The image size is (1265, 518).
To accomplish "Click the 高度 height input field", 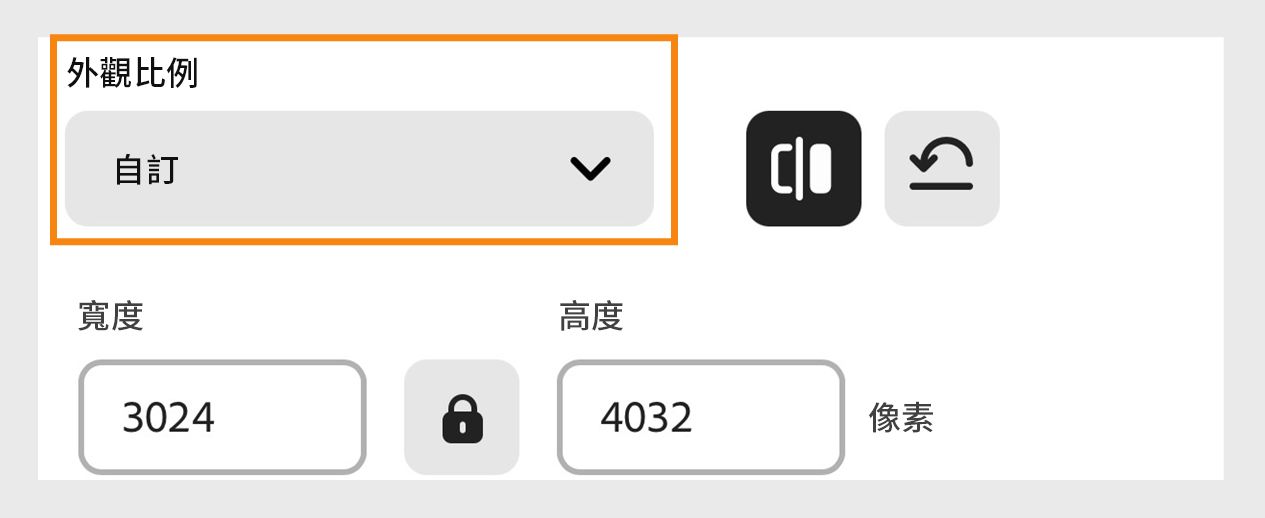I will pyautogui.click(x=701, y=417).
